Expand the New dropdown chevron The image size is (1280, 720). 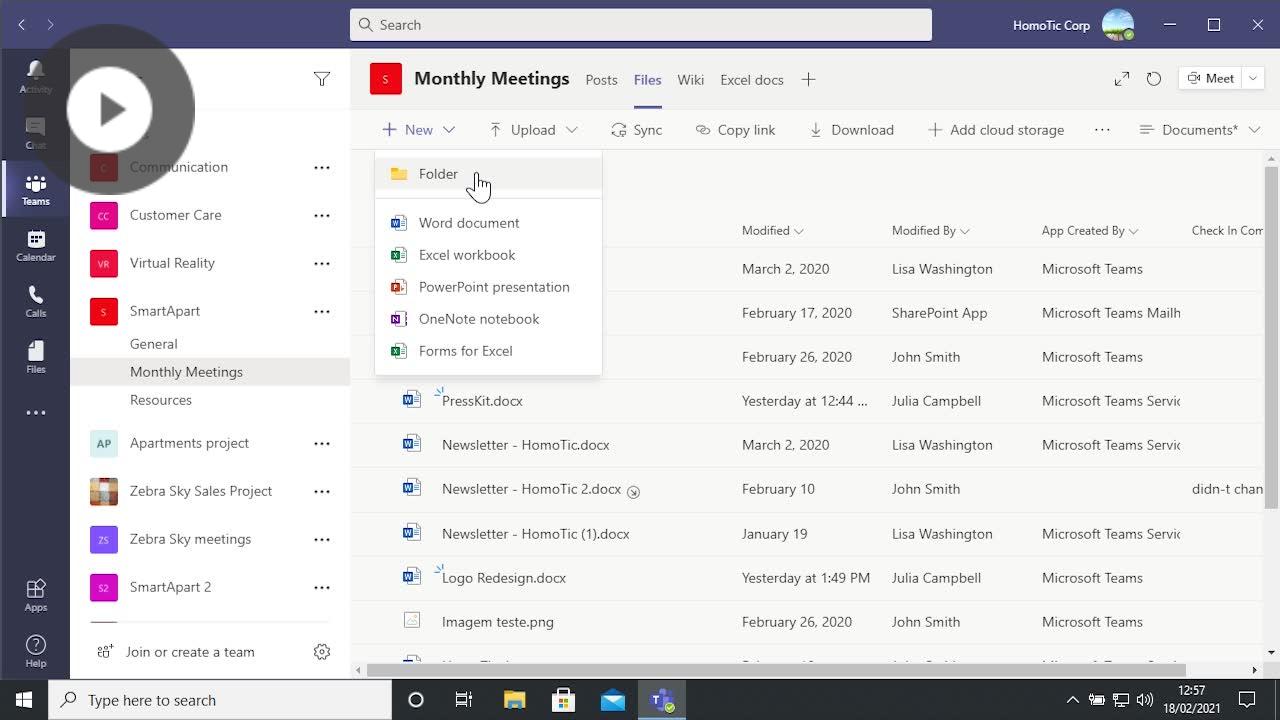tap(449, 130)
